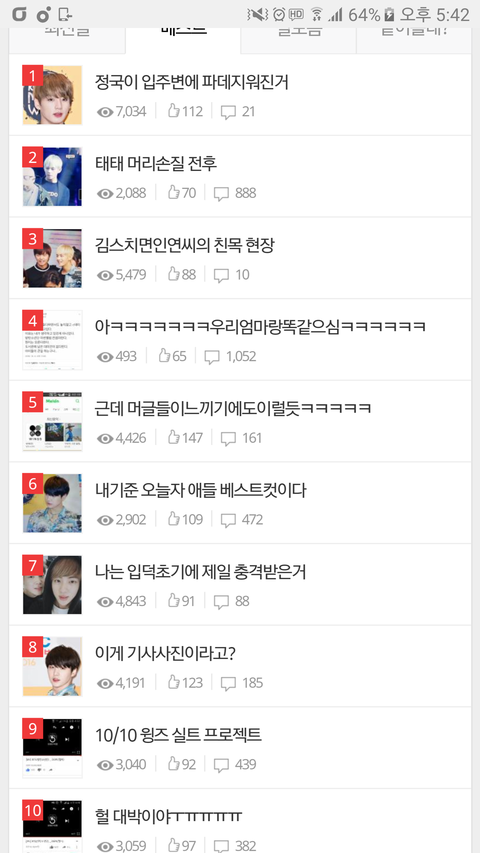Screen dimensions: 480x853
Task: Select the partially visible 베스트 tab
Action: click(x=183, y=40)
